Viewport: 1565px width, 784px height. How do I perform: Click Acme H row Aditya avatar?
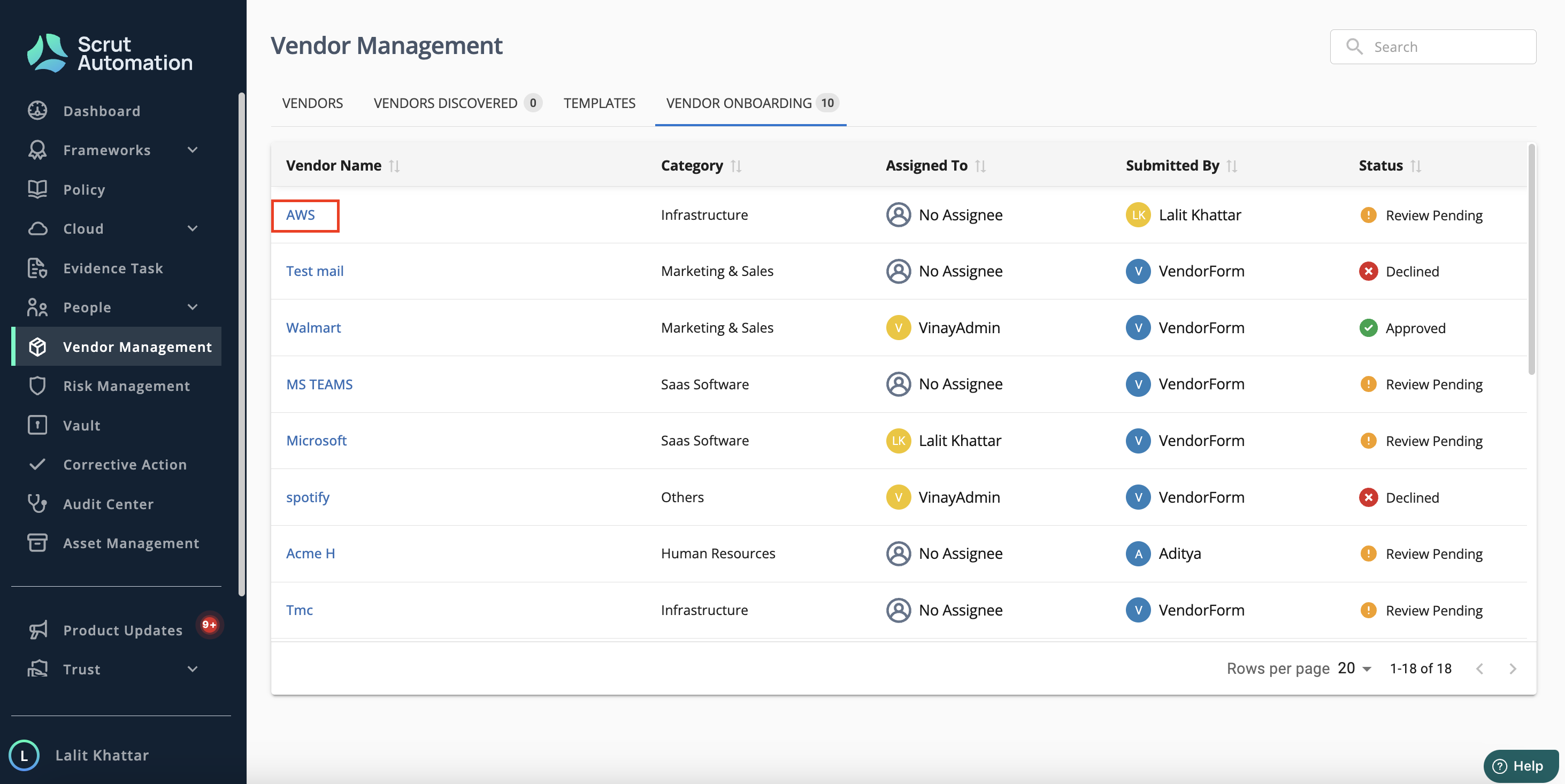click(x=1138, y=553)
